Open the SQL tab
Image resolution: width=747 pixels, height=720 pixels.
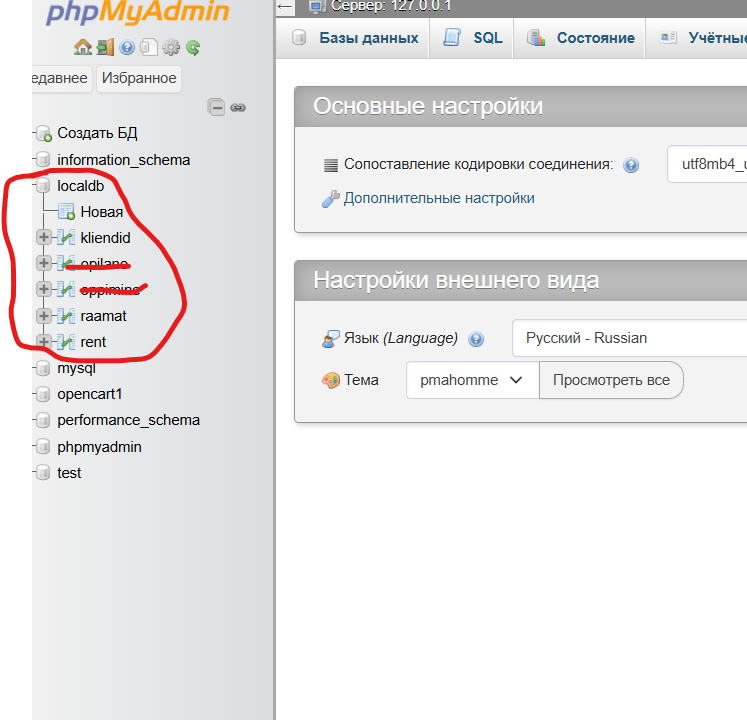474,38
